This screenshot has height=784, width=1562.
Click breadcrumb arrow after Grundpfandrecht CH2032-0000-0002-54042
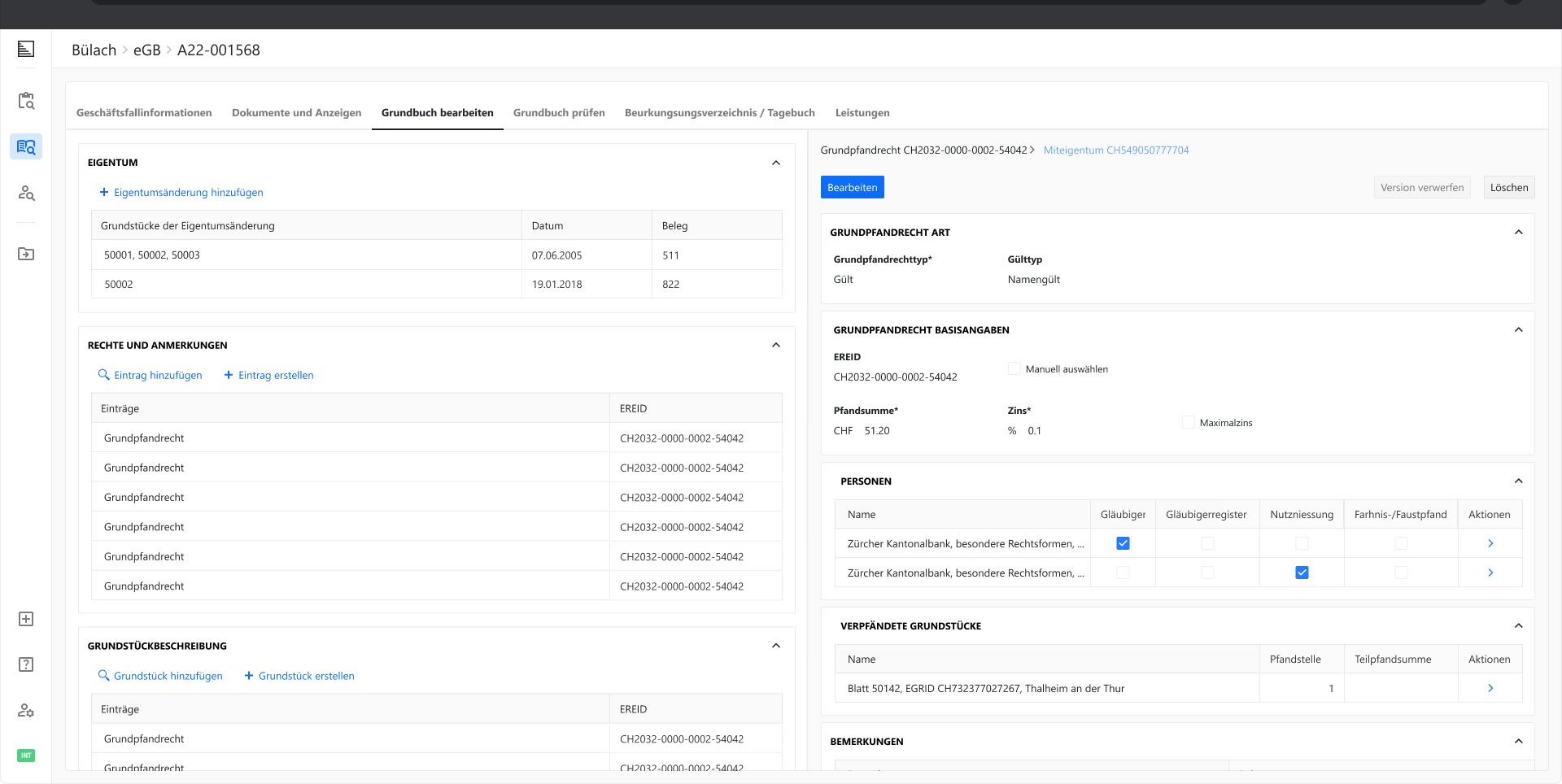tap(1032, 150)
